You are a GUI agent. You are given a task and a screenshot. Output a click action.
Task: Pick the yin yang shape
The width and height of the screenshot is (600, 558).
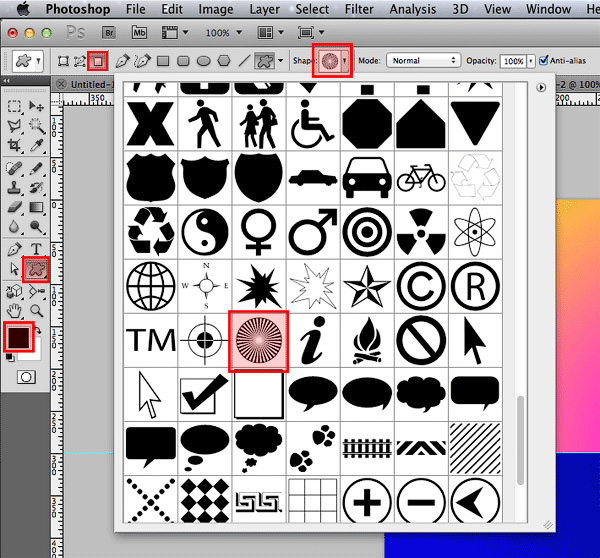tap(205, 232)
